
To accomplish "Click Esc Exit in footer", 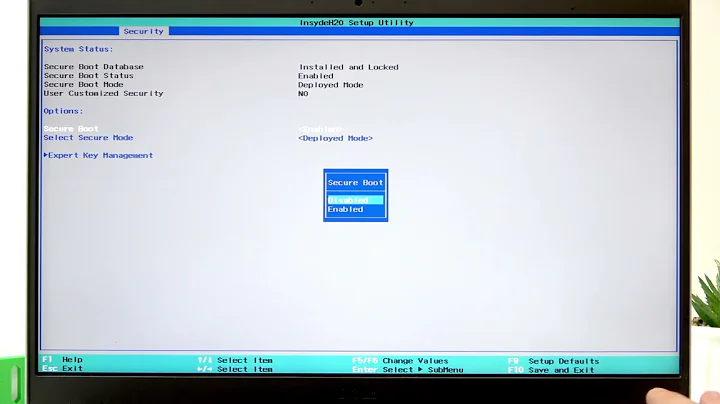I will (x=62, y=368).
